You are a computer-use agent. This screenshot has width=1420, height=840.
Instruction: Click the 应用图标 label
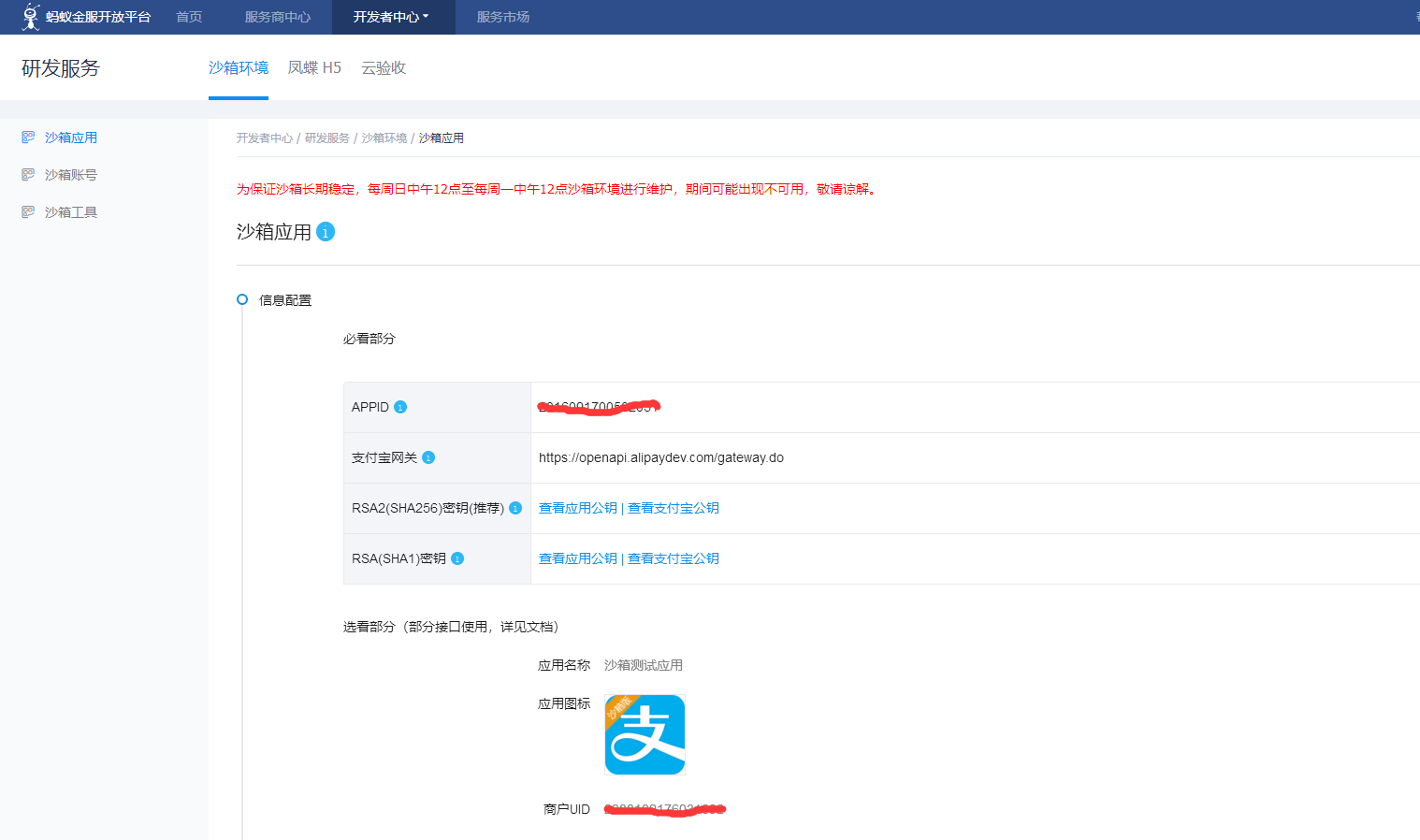pos(564,703)
